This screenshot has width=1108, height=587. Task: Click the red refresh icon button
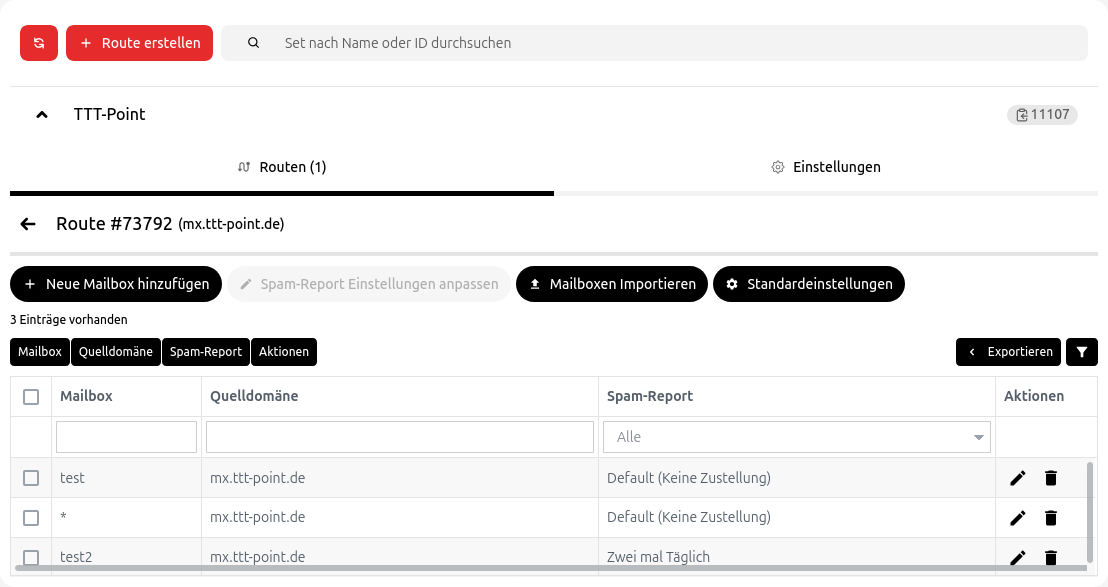[x=39, y=43]
